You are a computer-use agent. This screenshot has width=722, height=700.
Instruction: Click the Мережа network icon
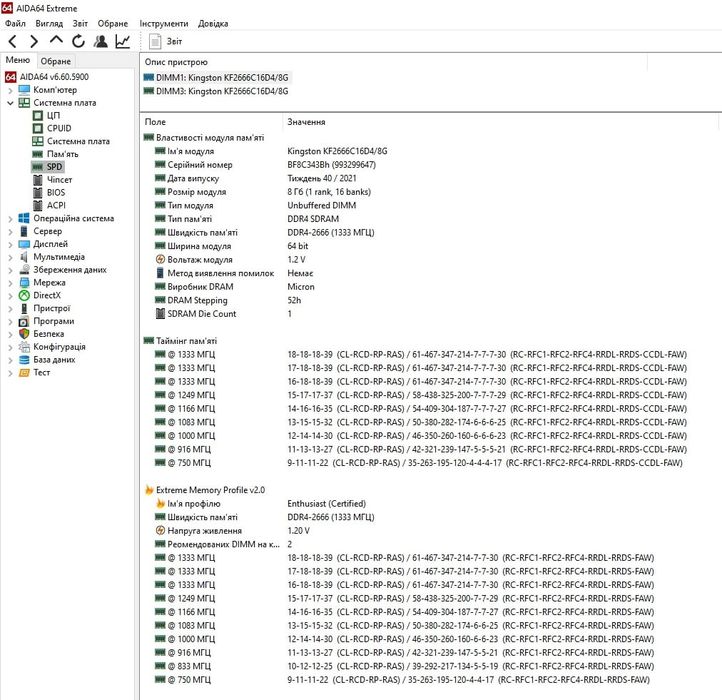point(24,283)
